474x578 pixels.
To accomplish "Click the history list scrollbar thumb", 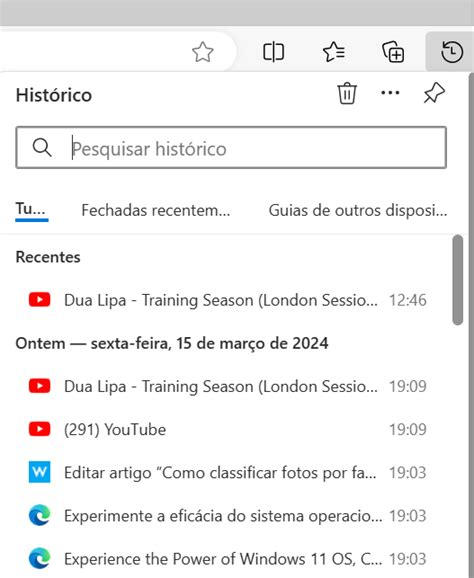I will (x=458, y=280).
